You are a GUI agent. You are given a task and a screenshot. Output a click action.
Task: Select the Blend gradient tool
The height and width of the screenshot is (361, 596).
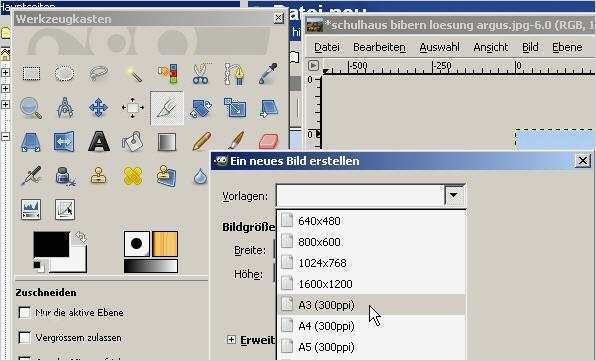pos(167,142)
